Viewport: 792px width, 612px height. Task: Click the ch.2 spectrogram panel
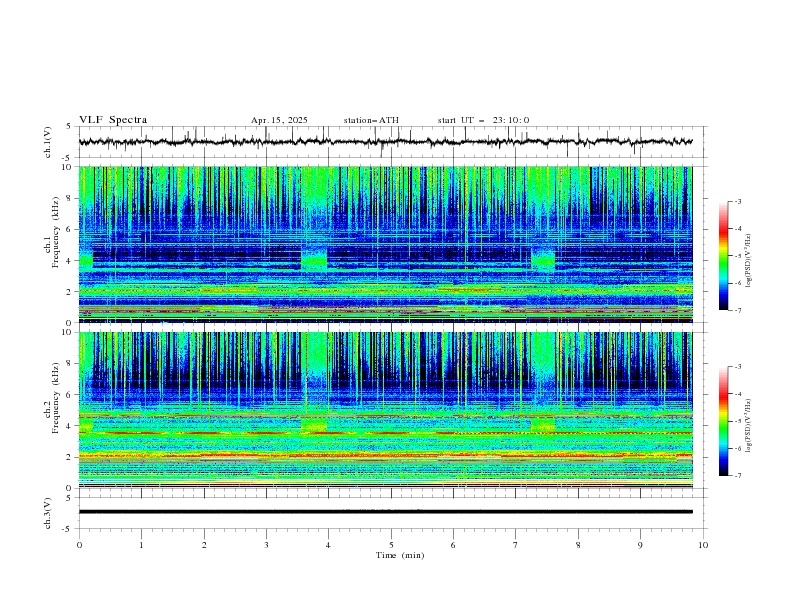point(386,410)
